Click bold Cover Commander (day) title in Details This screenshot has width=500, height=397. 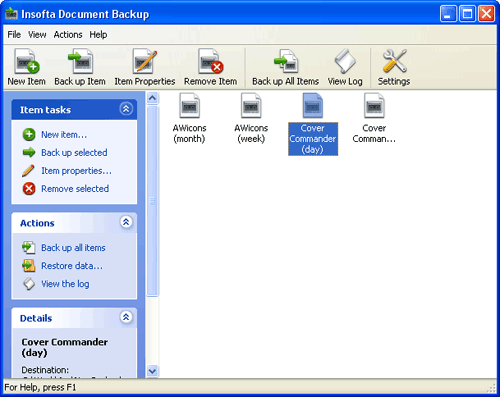tap(64, 347)
